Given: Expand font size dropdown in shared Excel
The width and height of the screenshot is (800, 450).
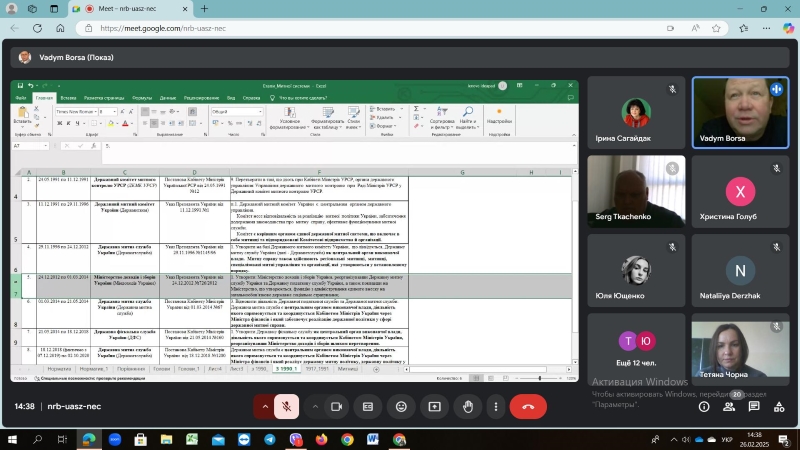Looking at the screenshot, I should 114,111.
